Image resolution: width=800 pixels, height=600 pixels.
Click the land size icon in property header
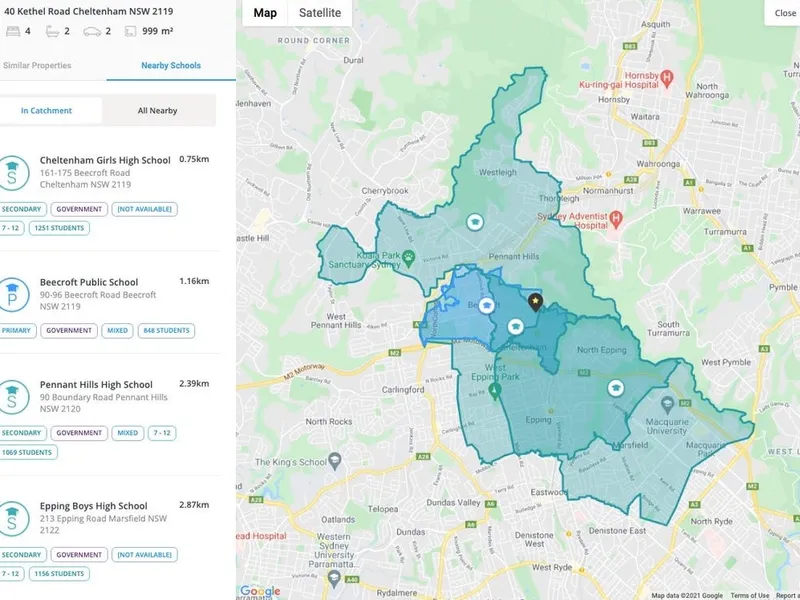pyautogui.click(x=130, y=31)
